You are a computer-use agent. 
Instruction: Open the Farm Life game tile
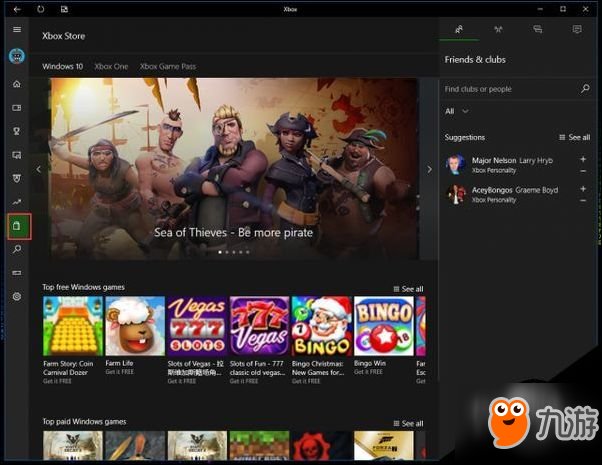point(135,336)
